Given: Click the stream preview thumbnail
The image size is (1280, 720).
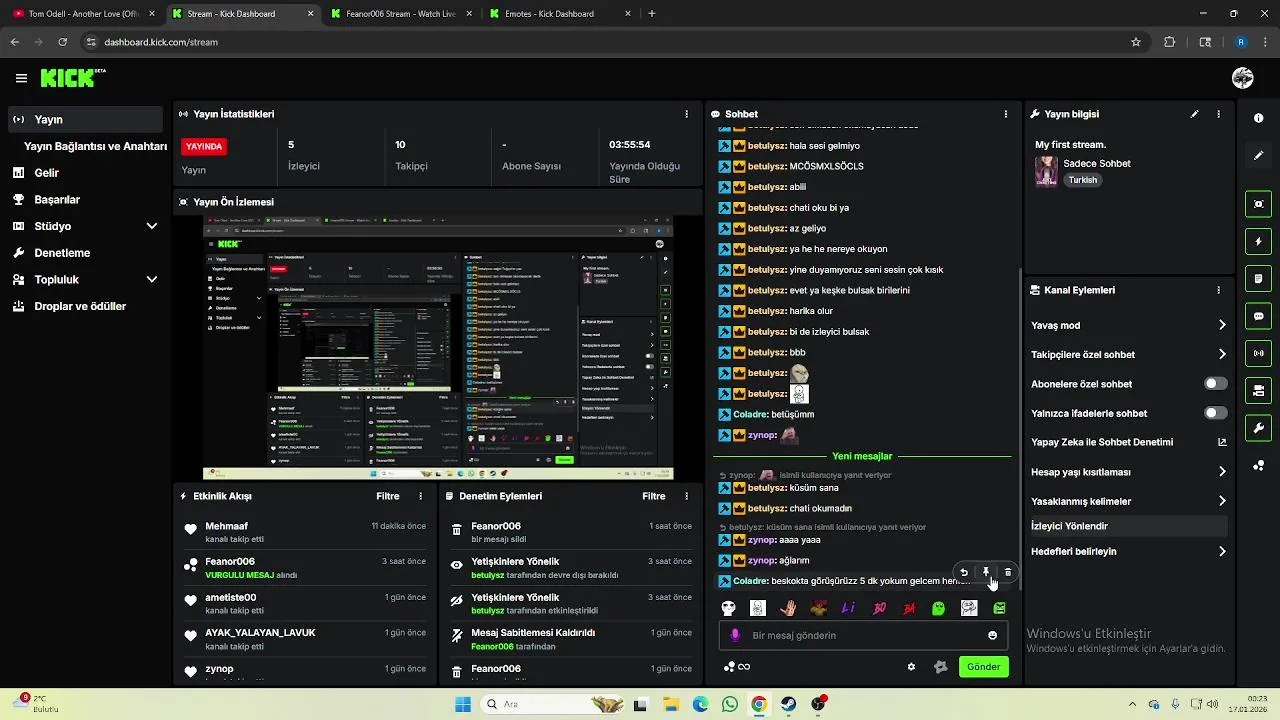Looking at the screenshot, I should click(438, 347).
